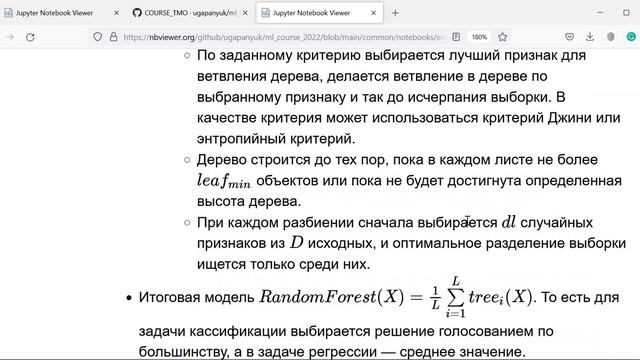The height and width of the screenshot is (360, 640).
Task: Open the green extension icon
Action: coord(631,37)
